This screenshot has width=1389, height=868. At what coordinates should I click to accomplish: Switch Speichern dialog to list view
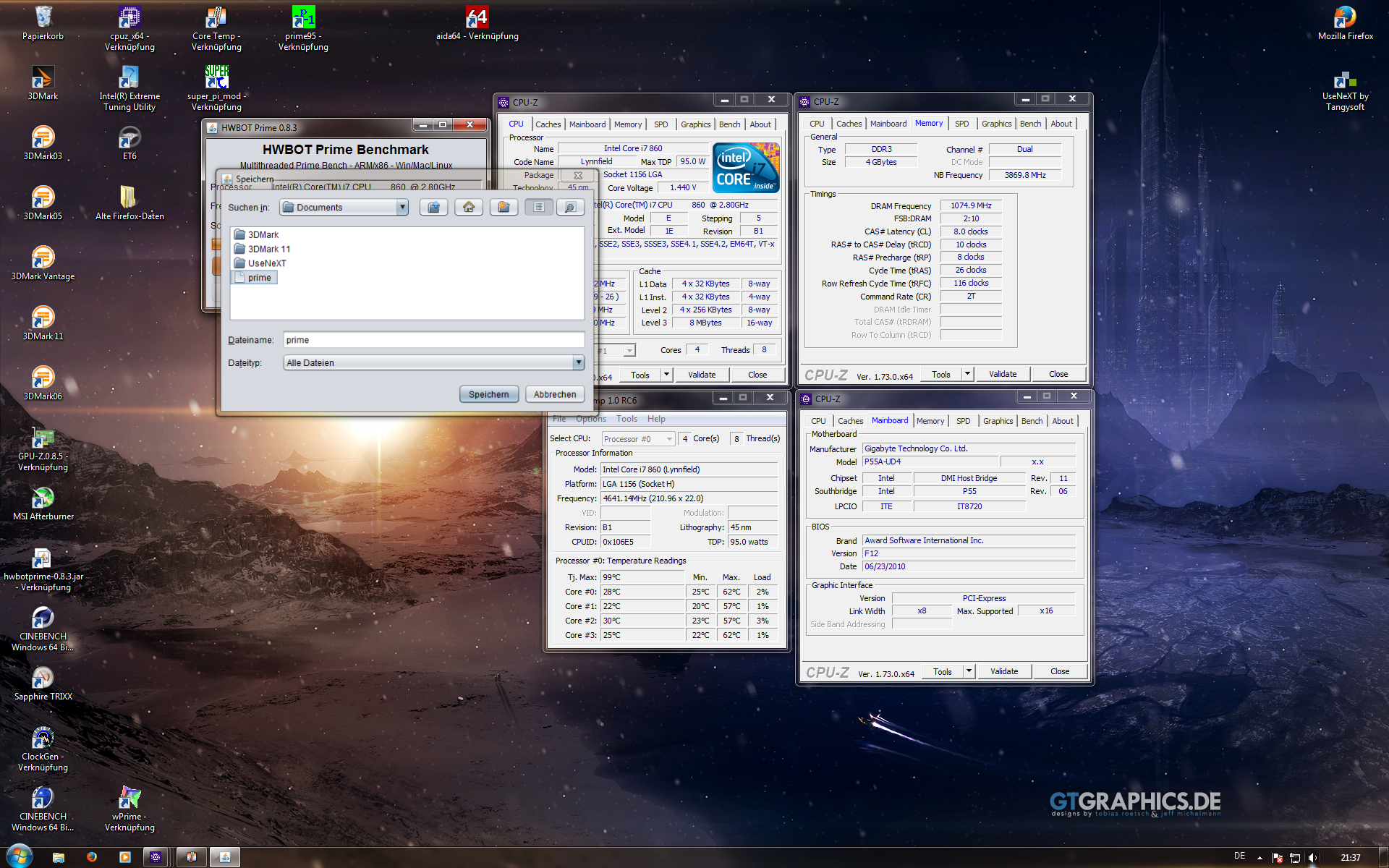coord(539,208)
